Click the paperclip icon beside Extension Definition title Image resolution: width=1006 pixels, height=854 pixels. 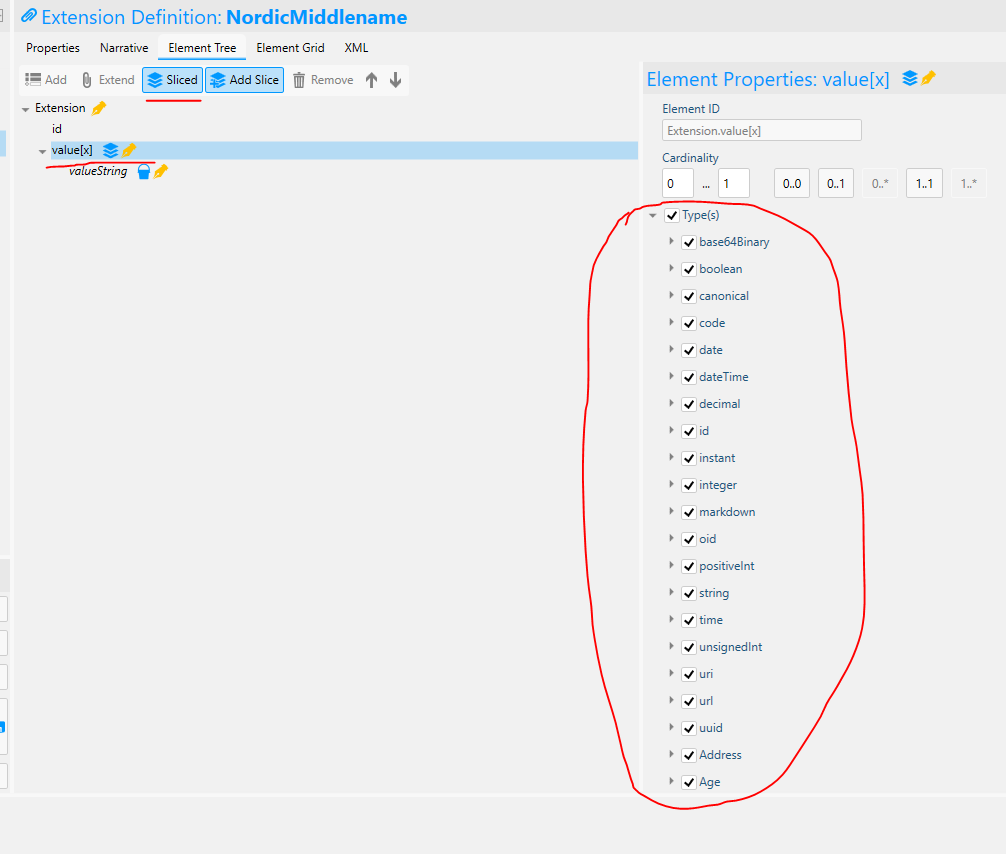(29, 15)
